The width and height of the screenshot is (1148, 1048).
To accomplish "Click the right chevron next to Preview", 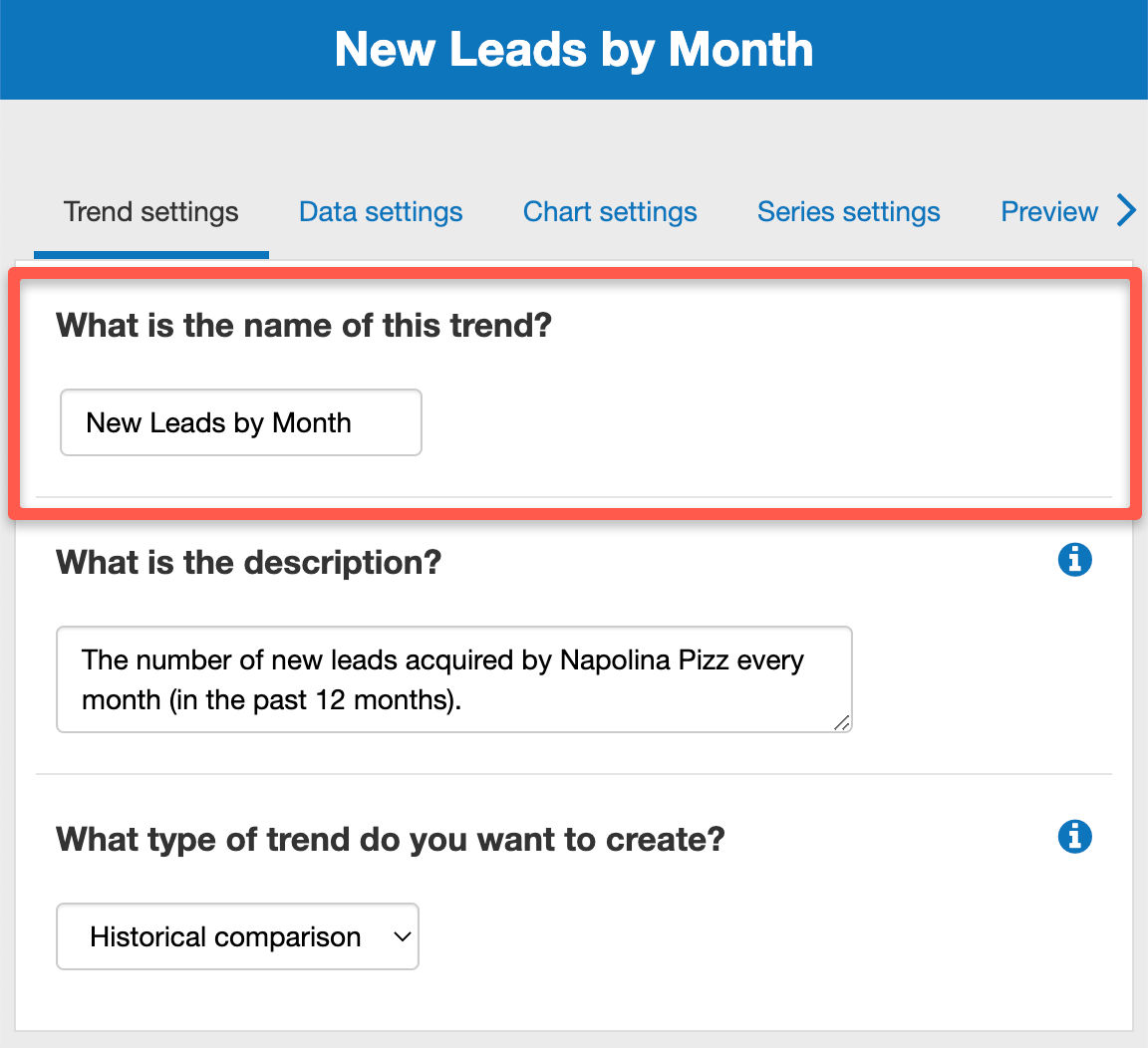I will pos(1127,211).
